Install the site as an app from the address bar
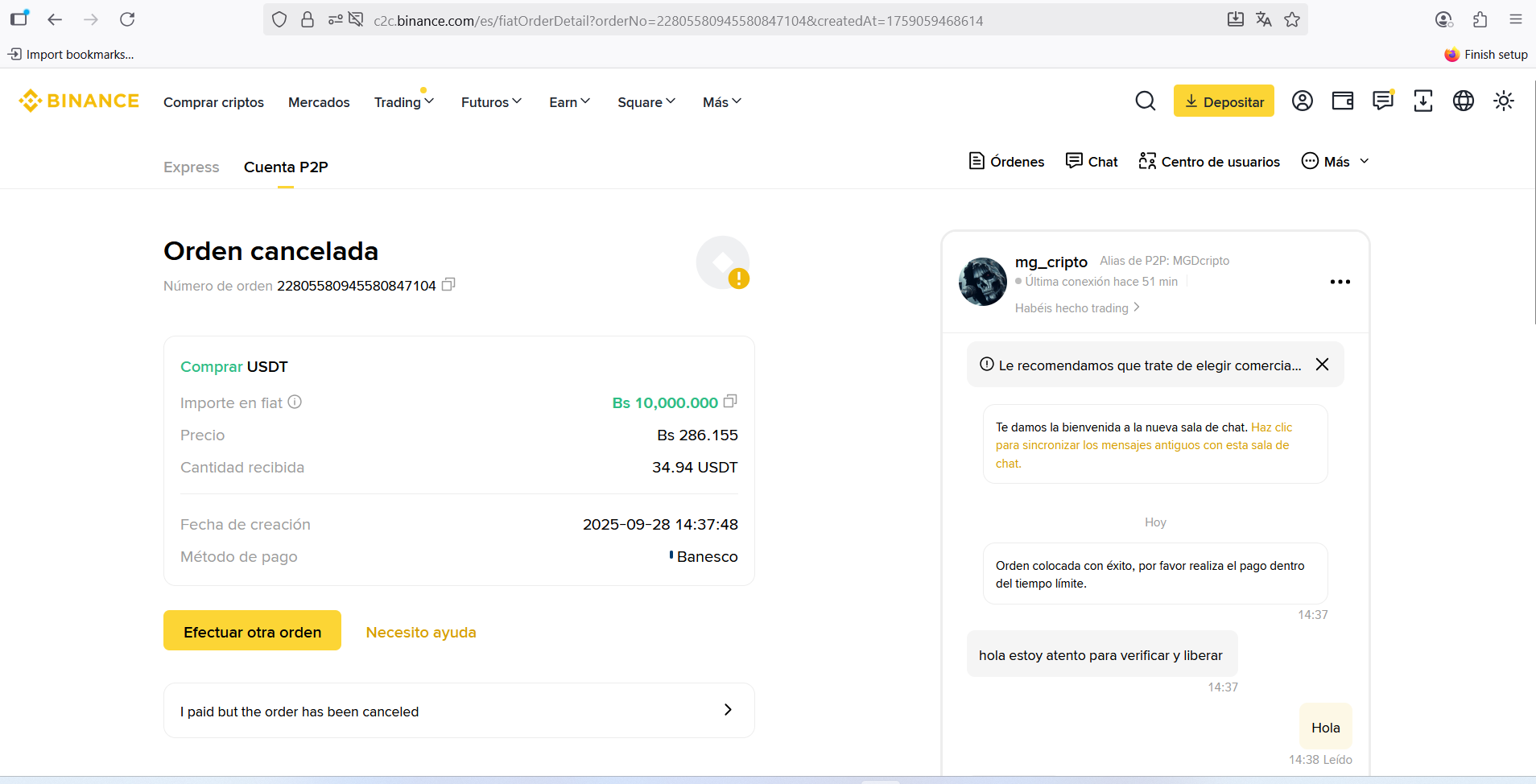The width and height of the screenshot is (1536, 784). pos(1236,19)
